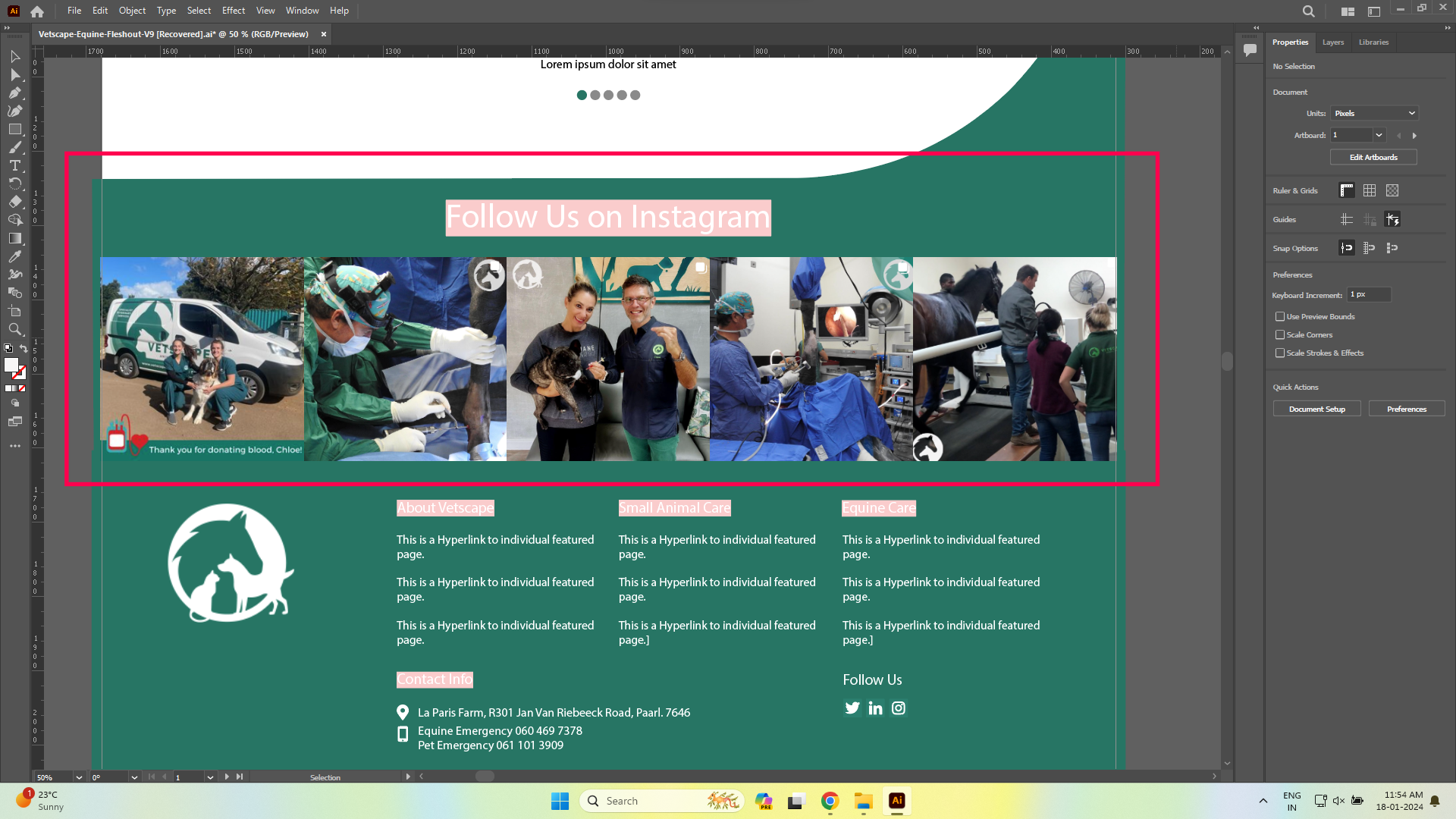The image size is (1456, 819).
Task: Open the Effect menu
Action: pyautogui.click(x=233, y=11)
